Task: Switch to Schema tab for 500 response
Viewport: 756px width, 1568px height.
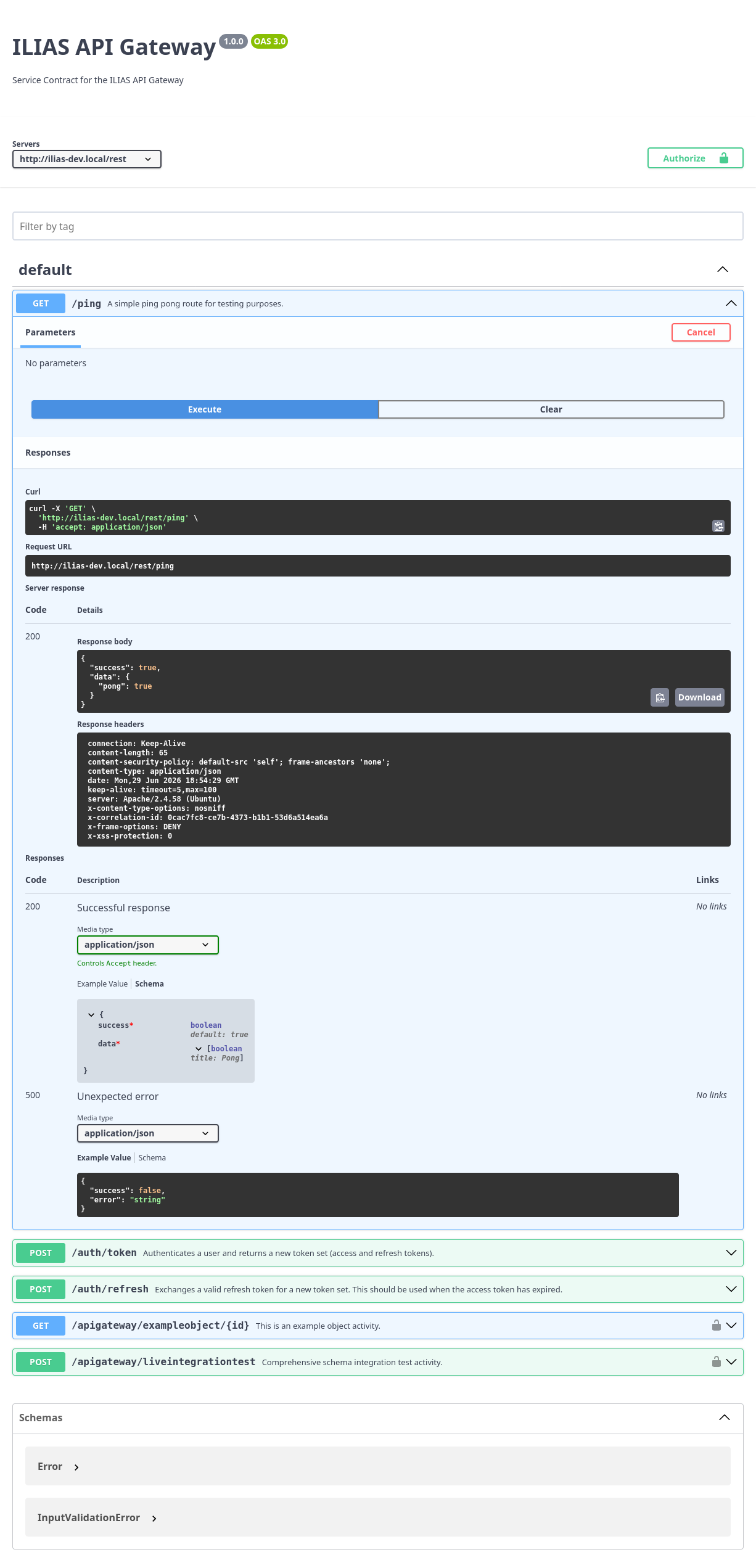Action: coord(152,1158)
